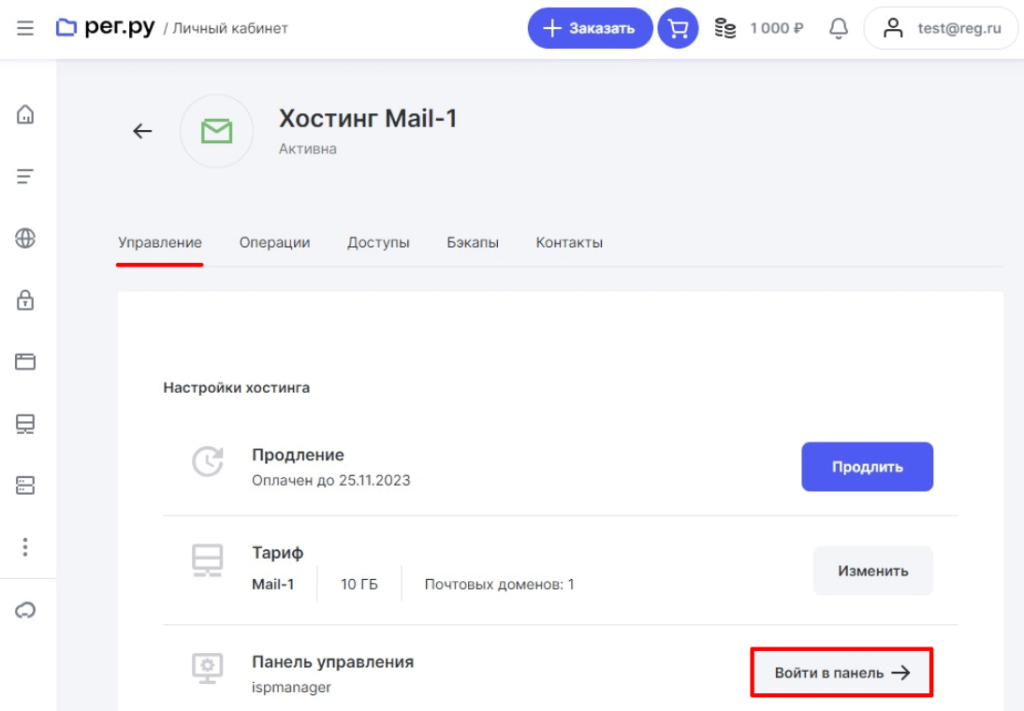
Task: Open the cloud icon in sidebar
Action: (x=25, y=610)
